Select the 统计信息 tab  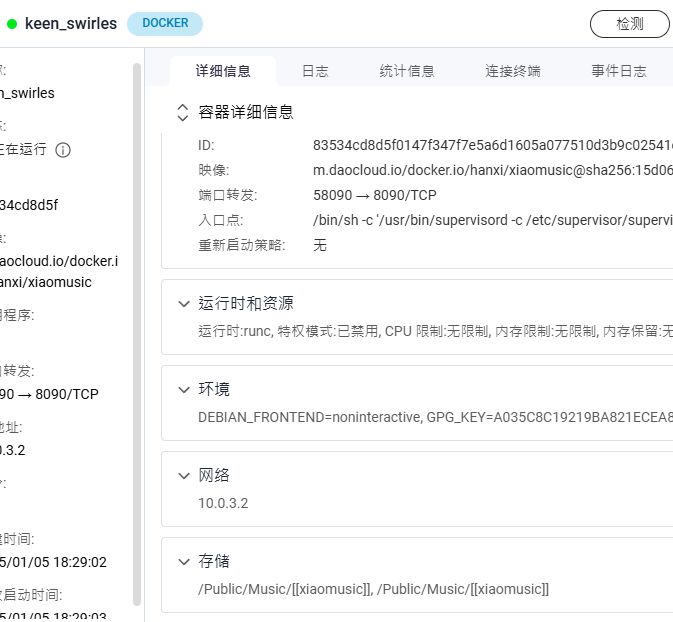407,71
